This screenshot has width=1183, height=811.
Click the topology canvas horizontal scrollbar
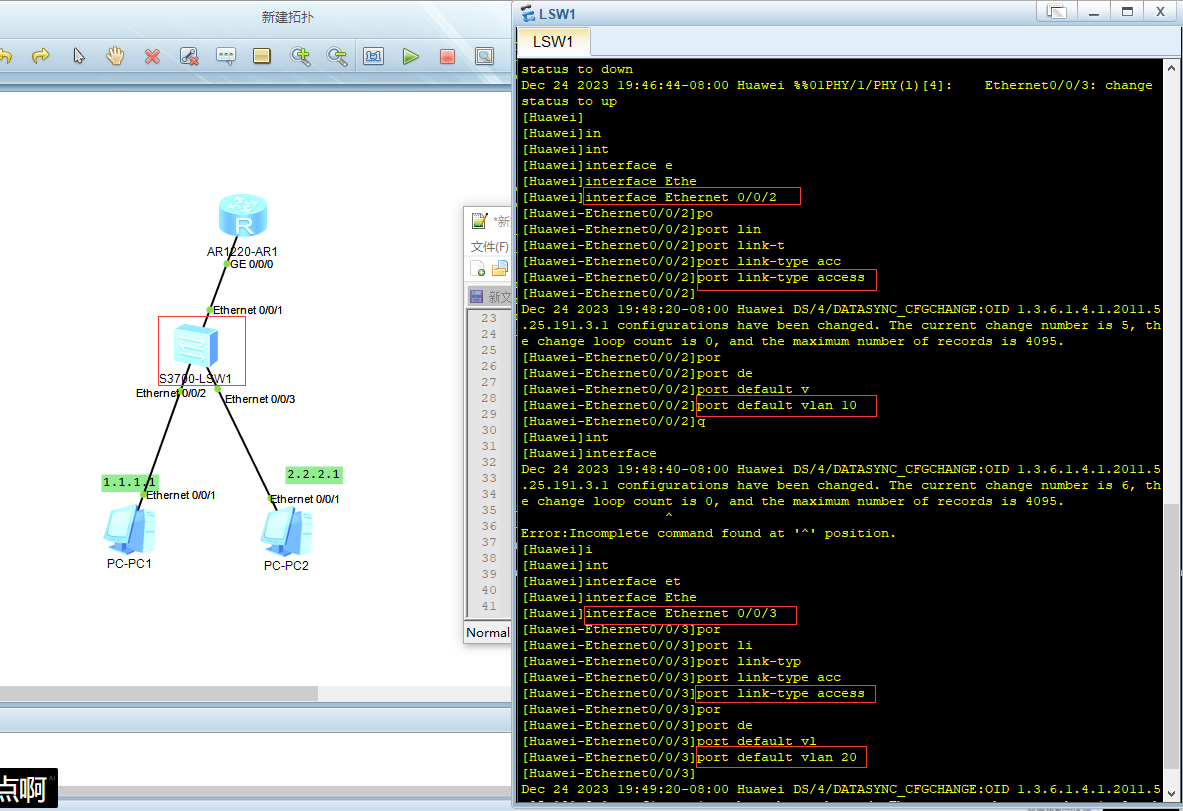pyautogui.click(x=158, y=693)
